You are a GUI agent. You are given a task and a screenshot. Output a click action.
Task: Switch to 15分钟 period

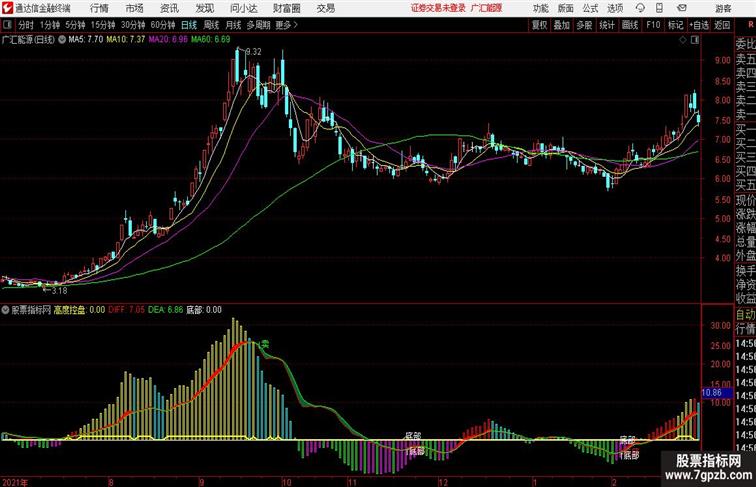click(x=103, y=25)
